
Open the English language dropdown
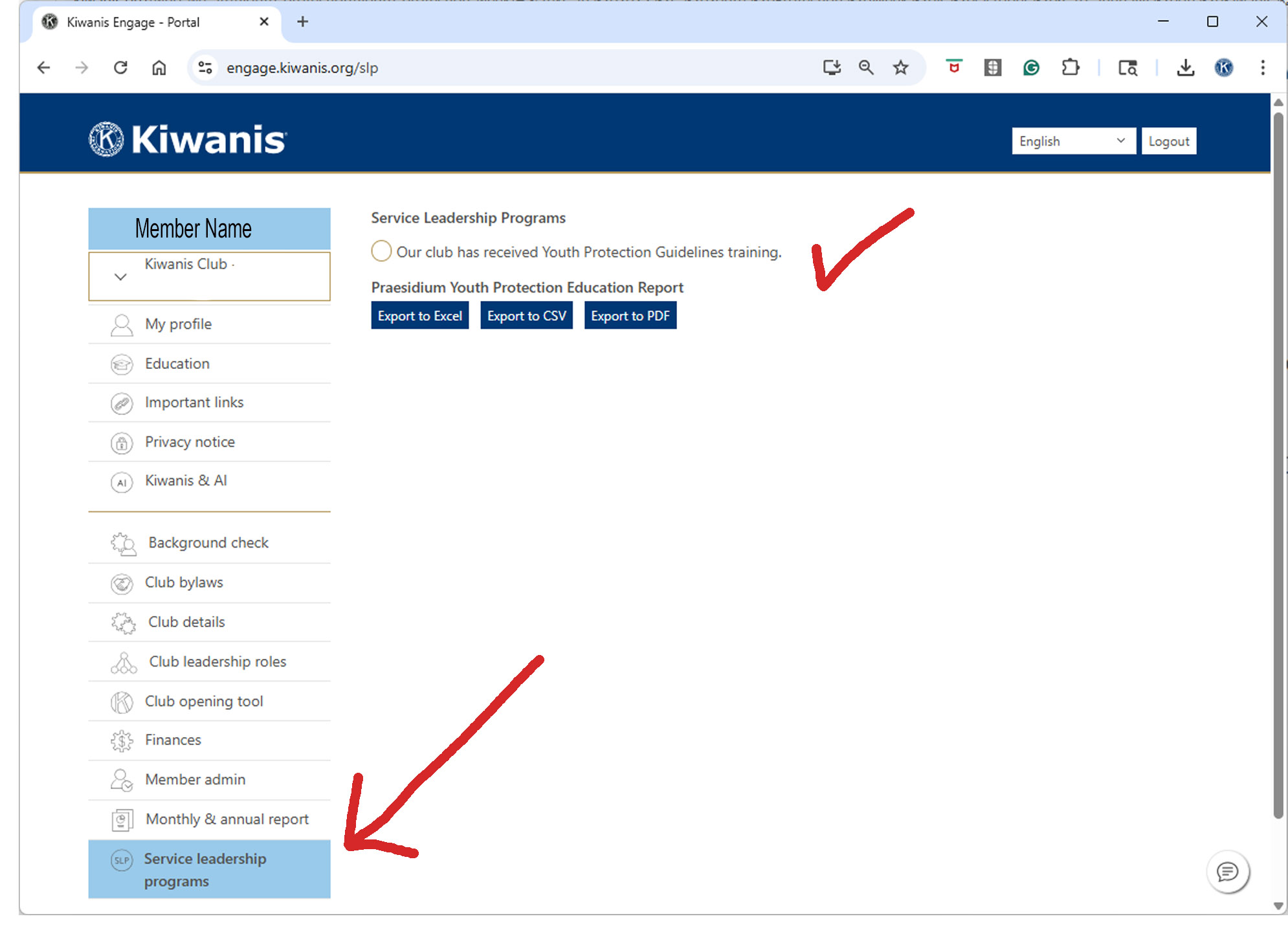click(1073, 141)
